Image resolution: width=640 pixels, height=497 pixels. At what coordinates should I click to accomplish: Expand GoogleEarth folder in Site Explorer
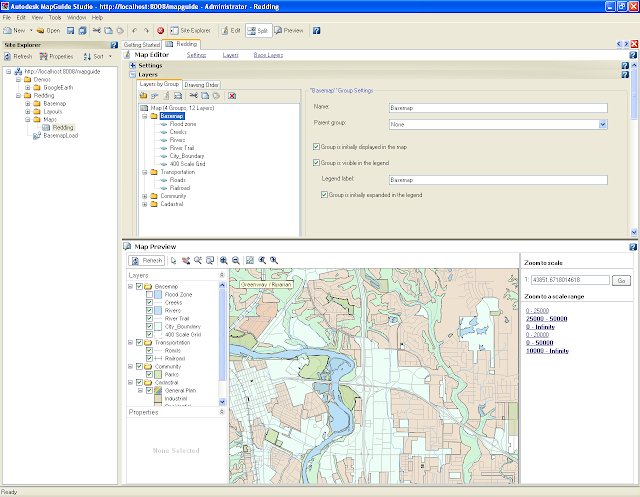click(x=27, y=88)
